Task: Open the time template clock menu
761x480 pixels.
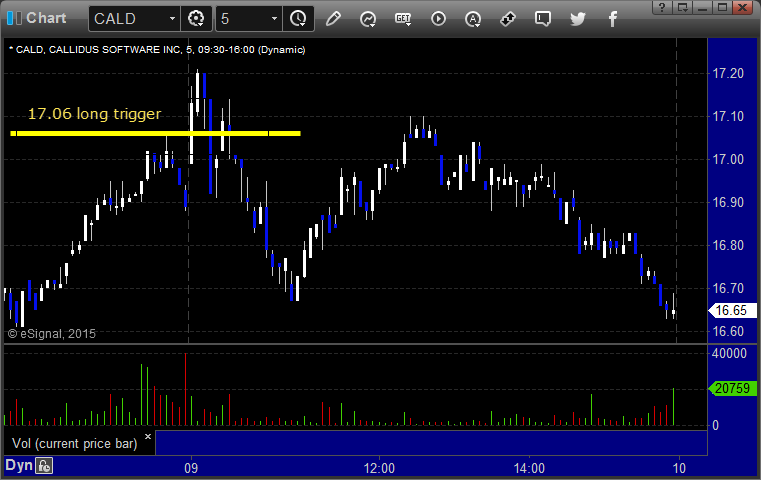Action: [x=298, y=19]
